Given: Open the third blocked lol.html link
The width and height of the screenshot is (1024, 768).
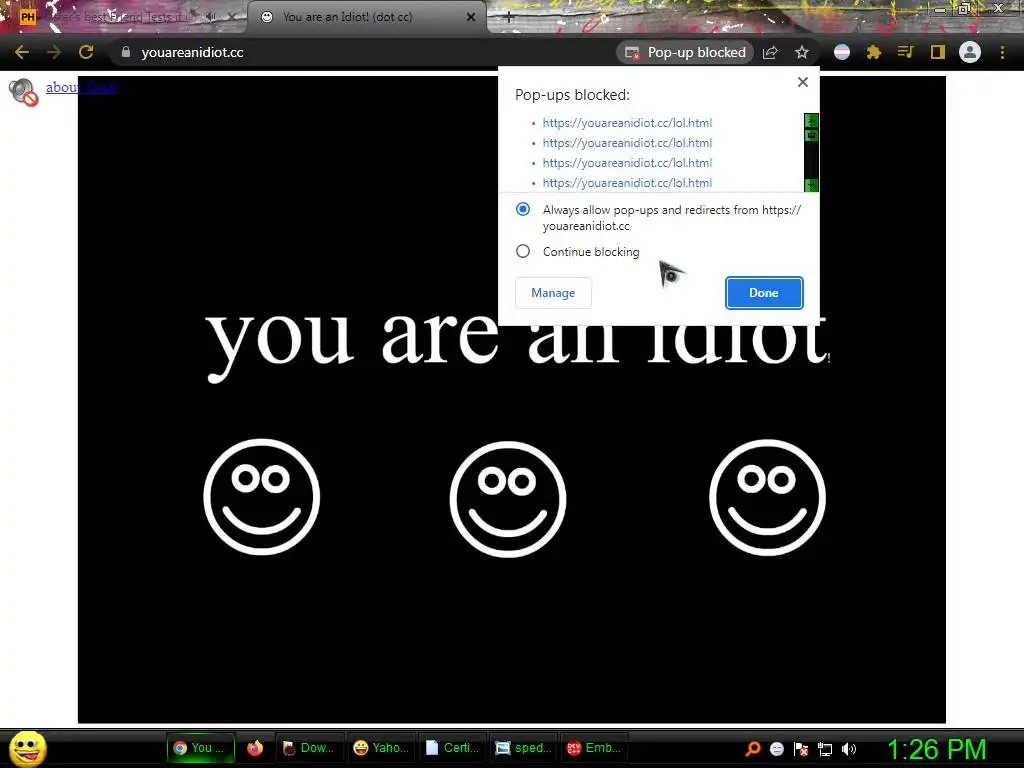Looking at the screenshot, I should (x=627, y=163).
